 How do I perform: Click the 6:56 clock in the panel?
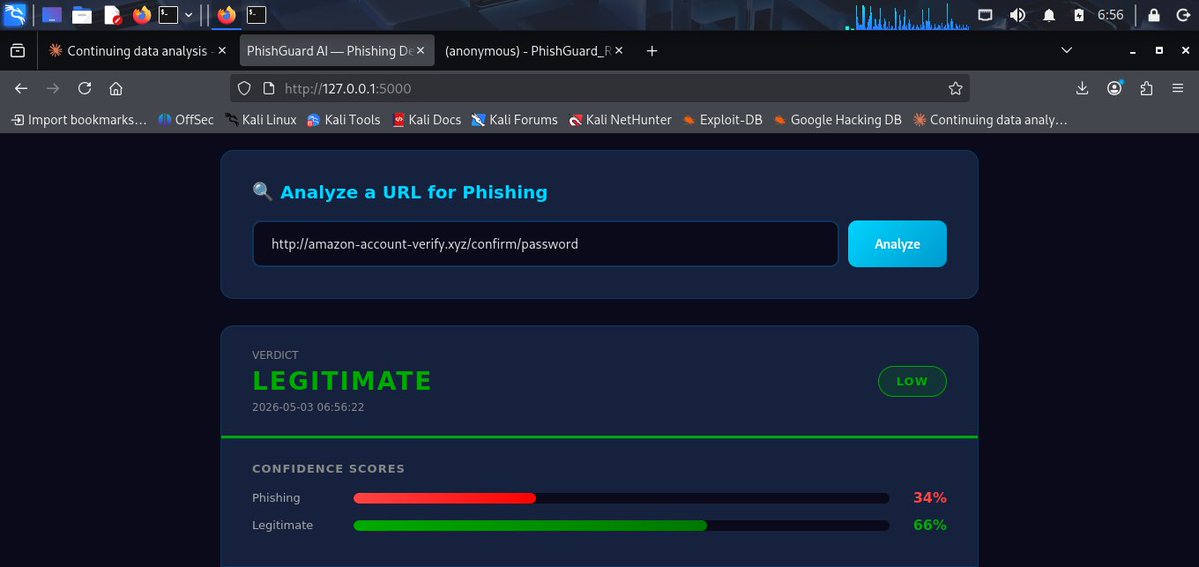[1110, 15]
